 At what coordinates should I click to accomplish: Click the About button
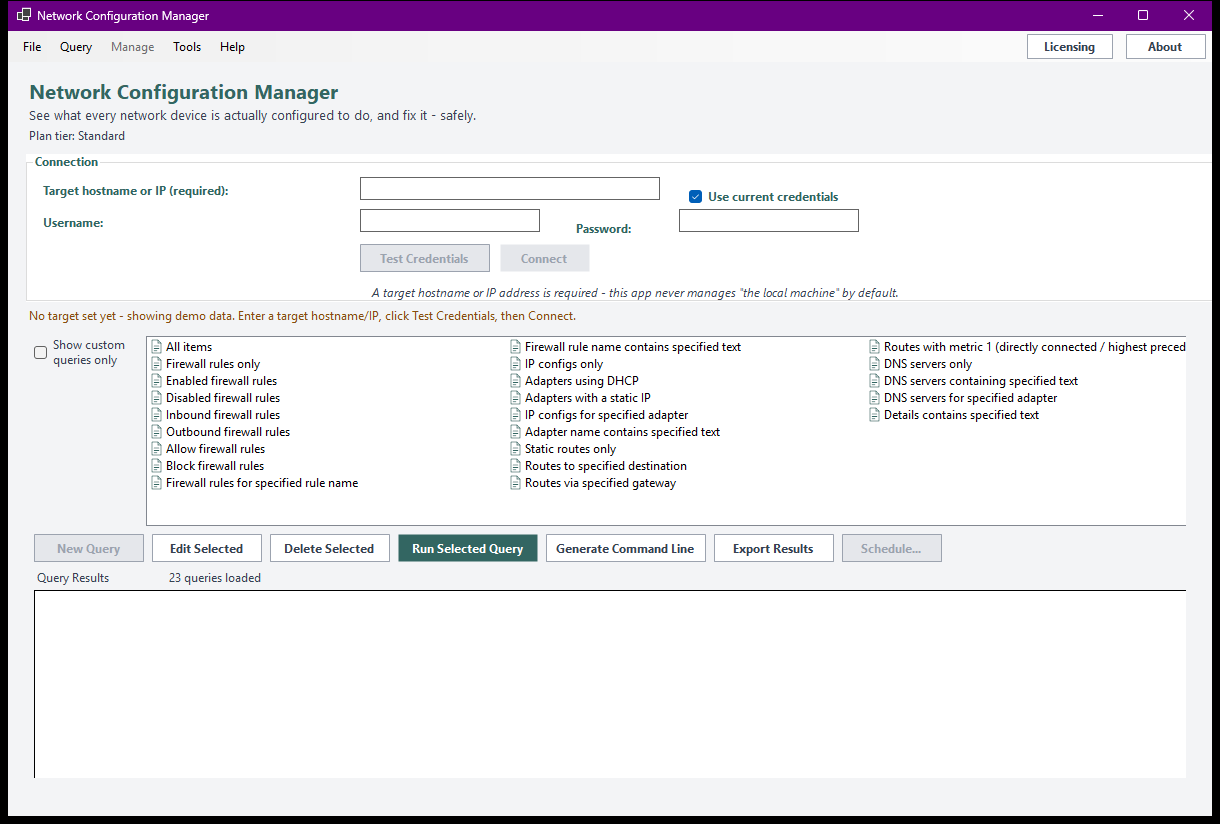(x=1165, y=47)
